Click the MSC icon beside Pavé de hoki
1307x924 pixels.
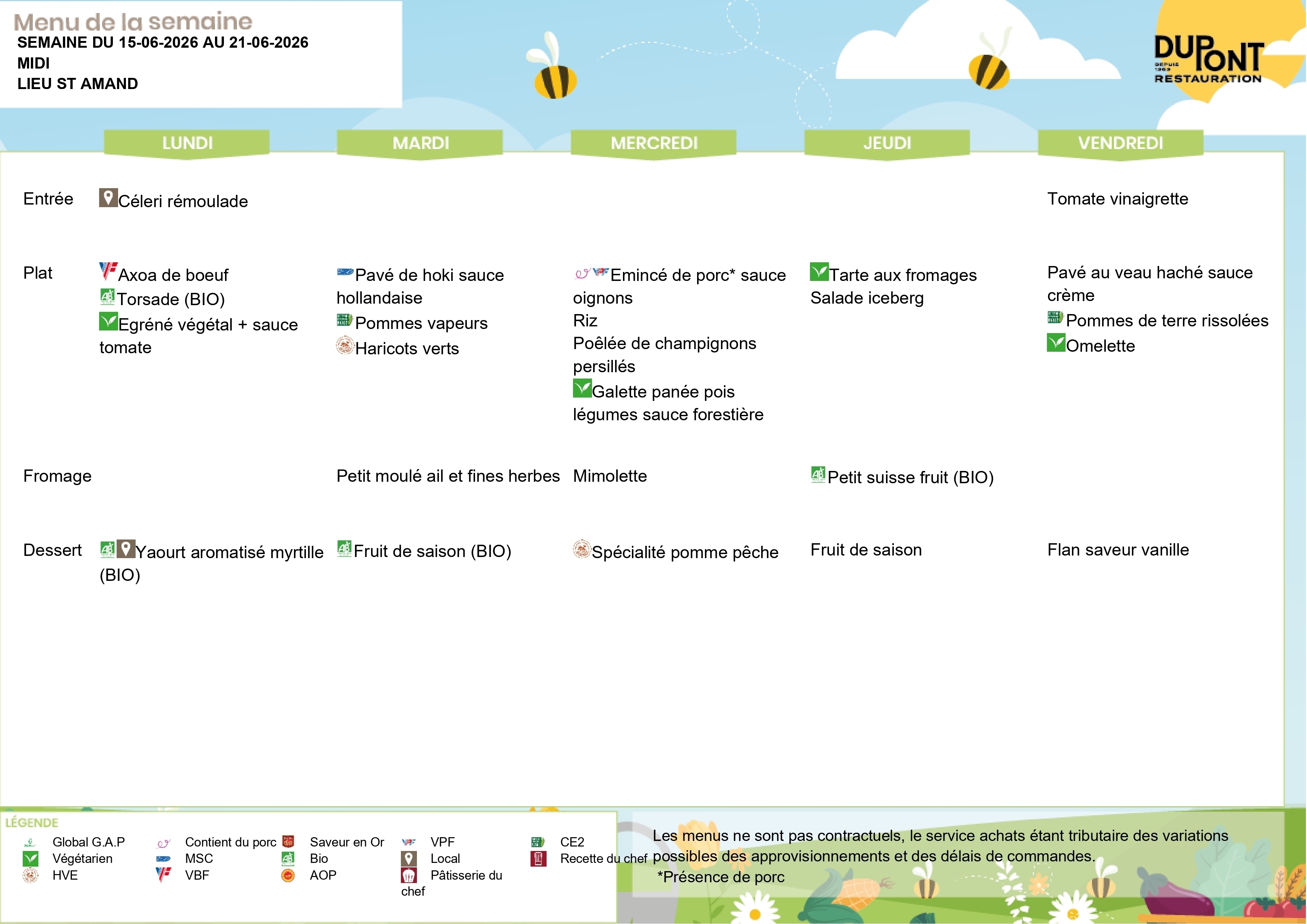pos(345,272)
